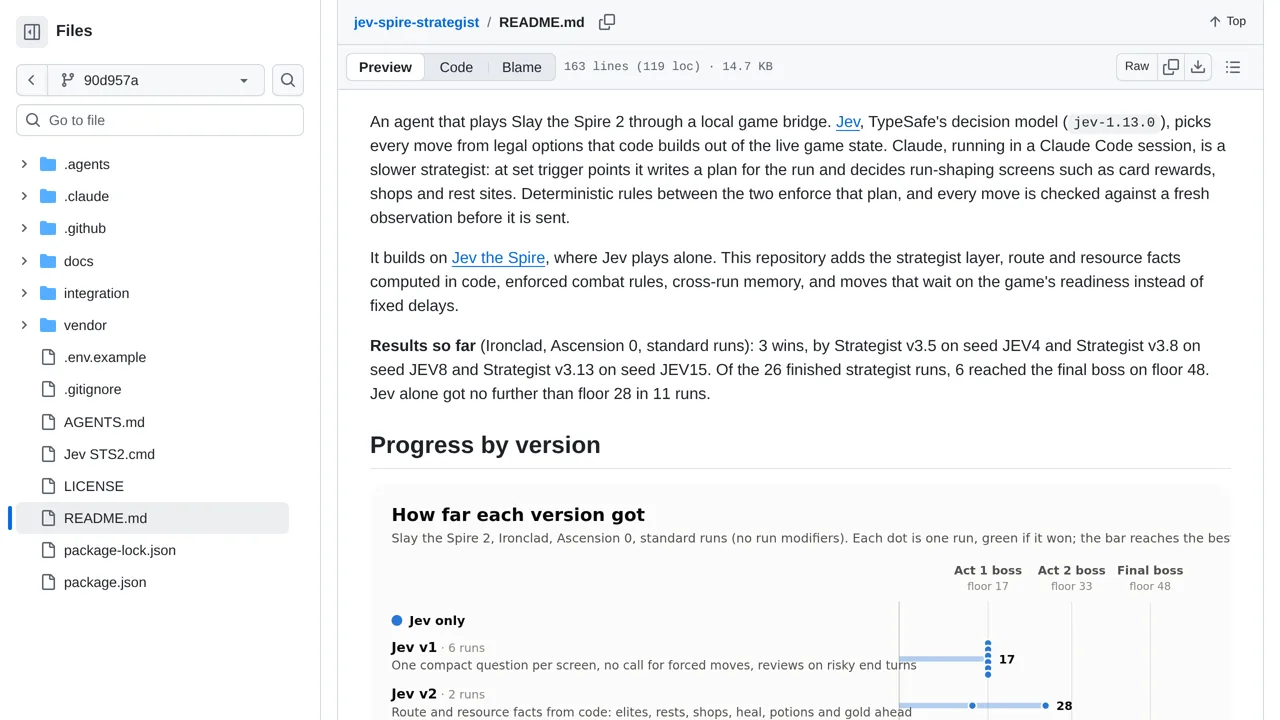Expand the .claude folder chevron
Screen dimensions: 1280x720
(x=24, y=196)
